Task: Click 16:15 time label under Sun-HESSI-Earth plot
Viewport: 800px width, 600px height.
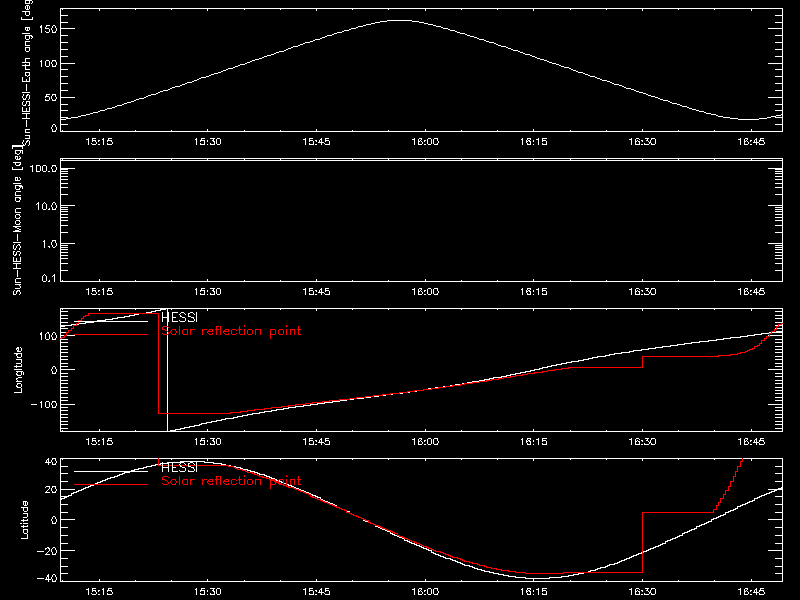Action: tap(534, 142)
